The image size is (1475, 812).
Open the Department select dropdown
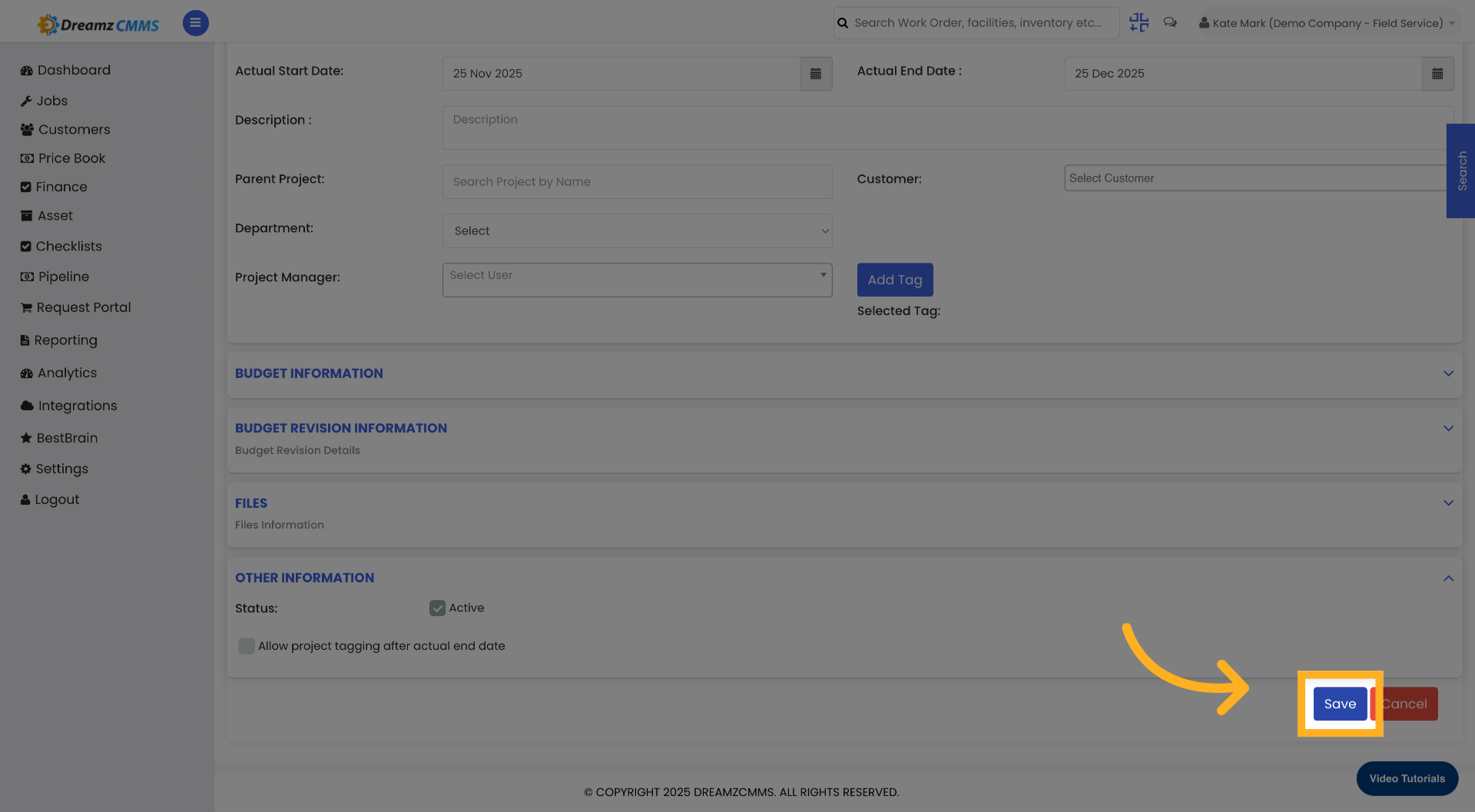tap(637, 231)
